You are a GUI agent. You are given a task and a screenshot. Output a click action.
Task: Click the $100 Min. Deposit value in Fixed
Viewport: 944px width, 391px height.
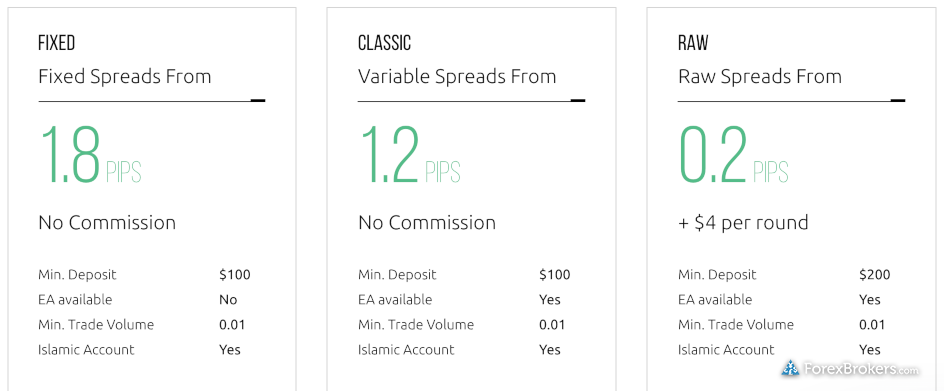tap(235, 275)
